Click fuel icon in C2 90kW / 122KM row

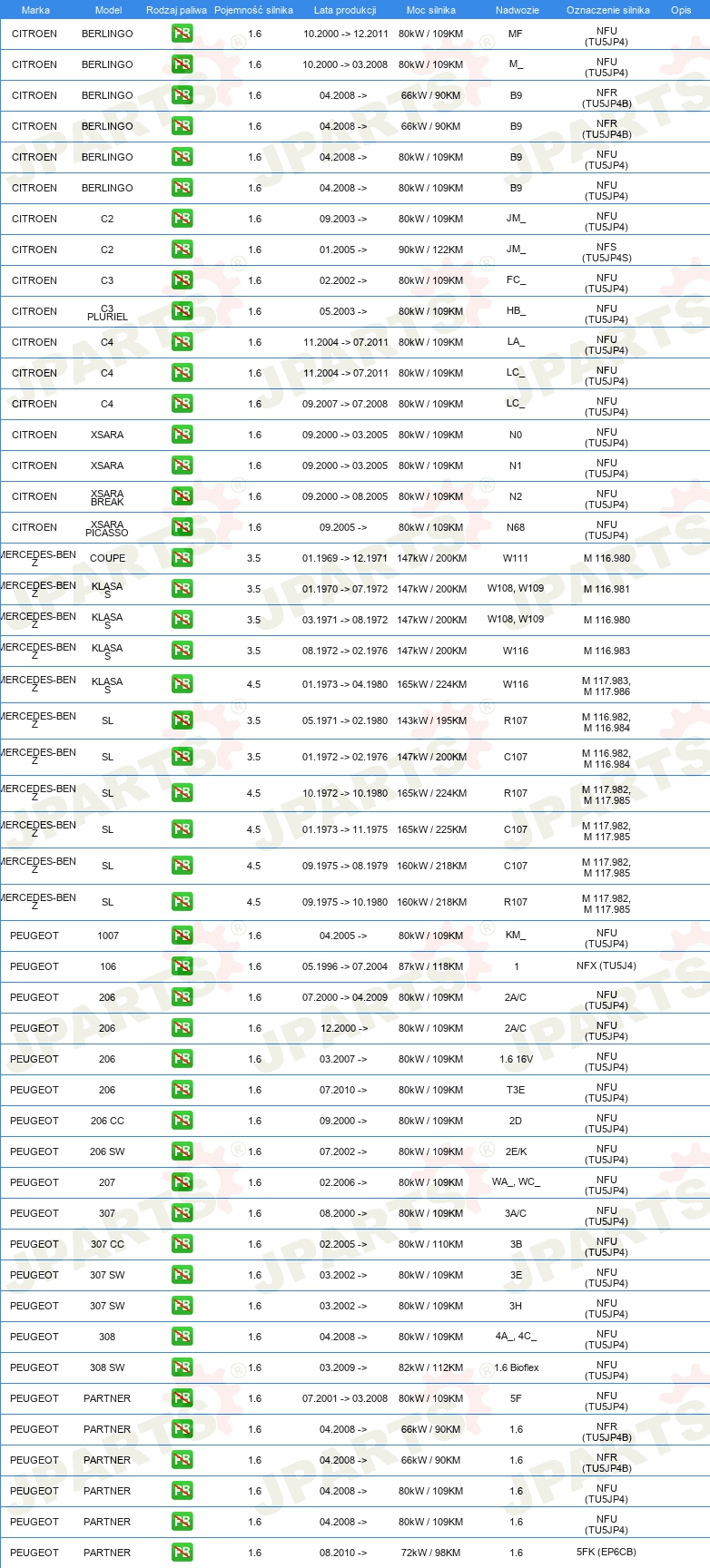[x=182, y=250]
